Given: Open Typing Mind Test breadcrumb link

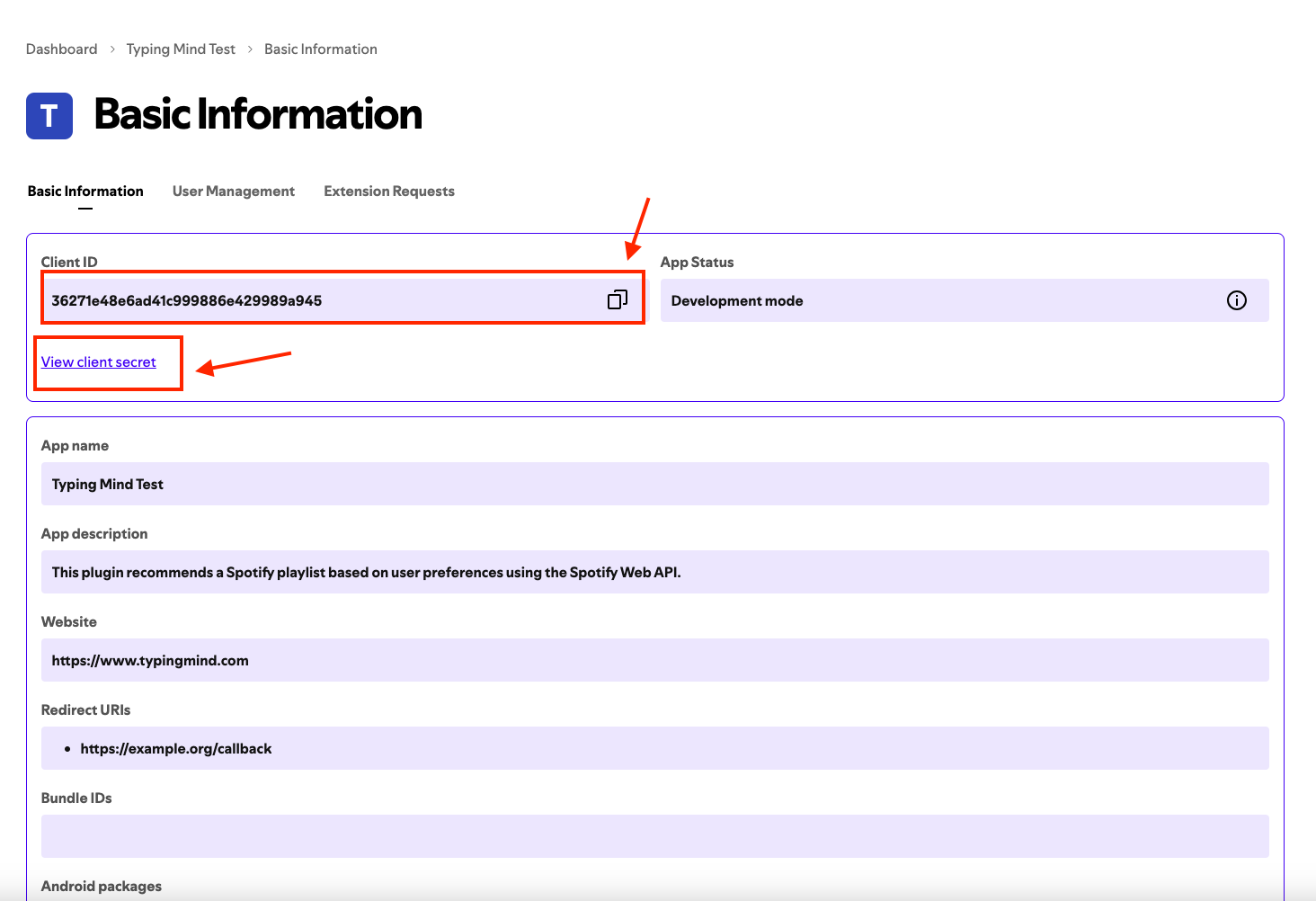Looking at the screenshot, I should 181,49.
